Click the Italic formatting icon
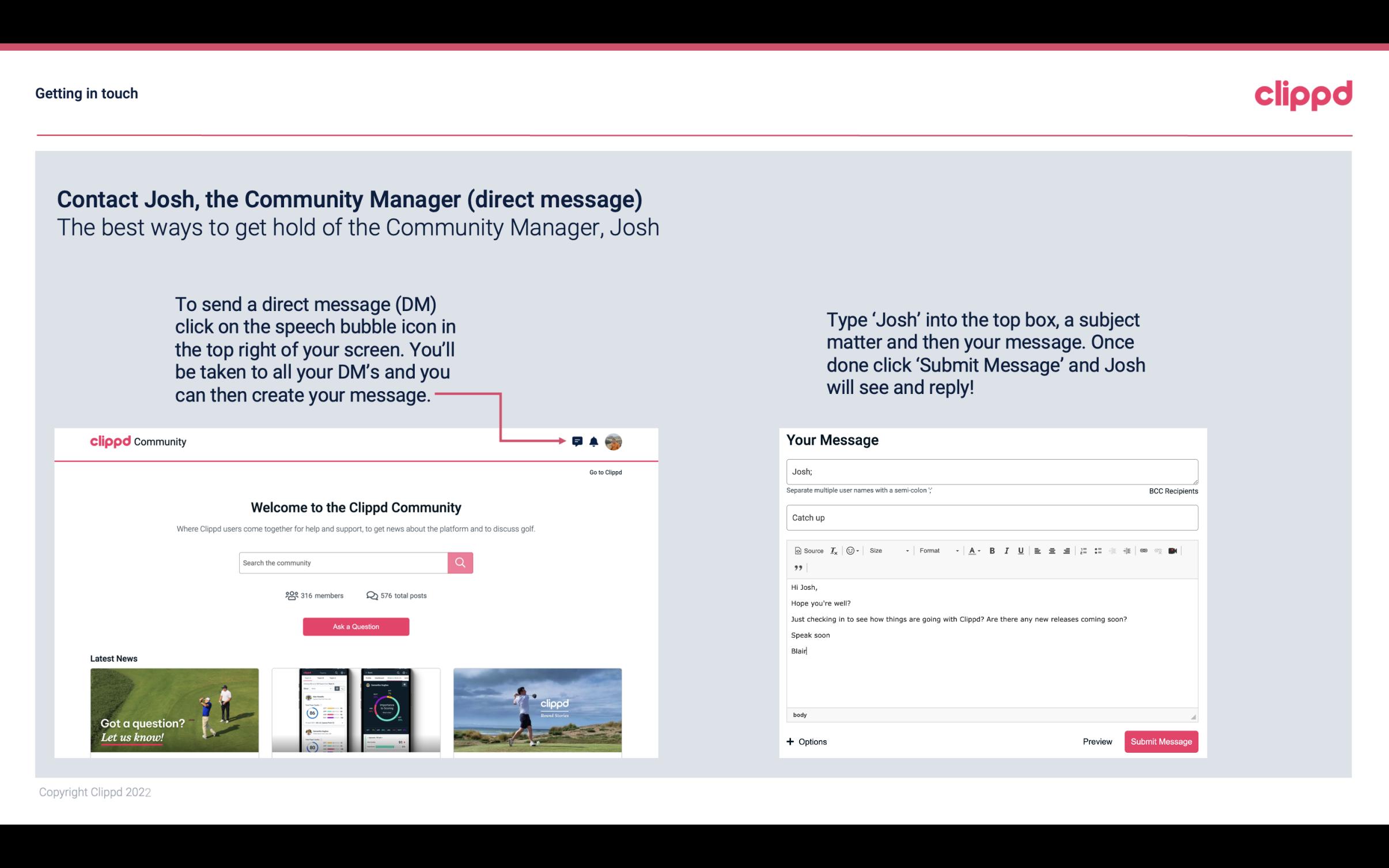Screen dimensions: 1389x868 click(1007, 550)
